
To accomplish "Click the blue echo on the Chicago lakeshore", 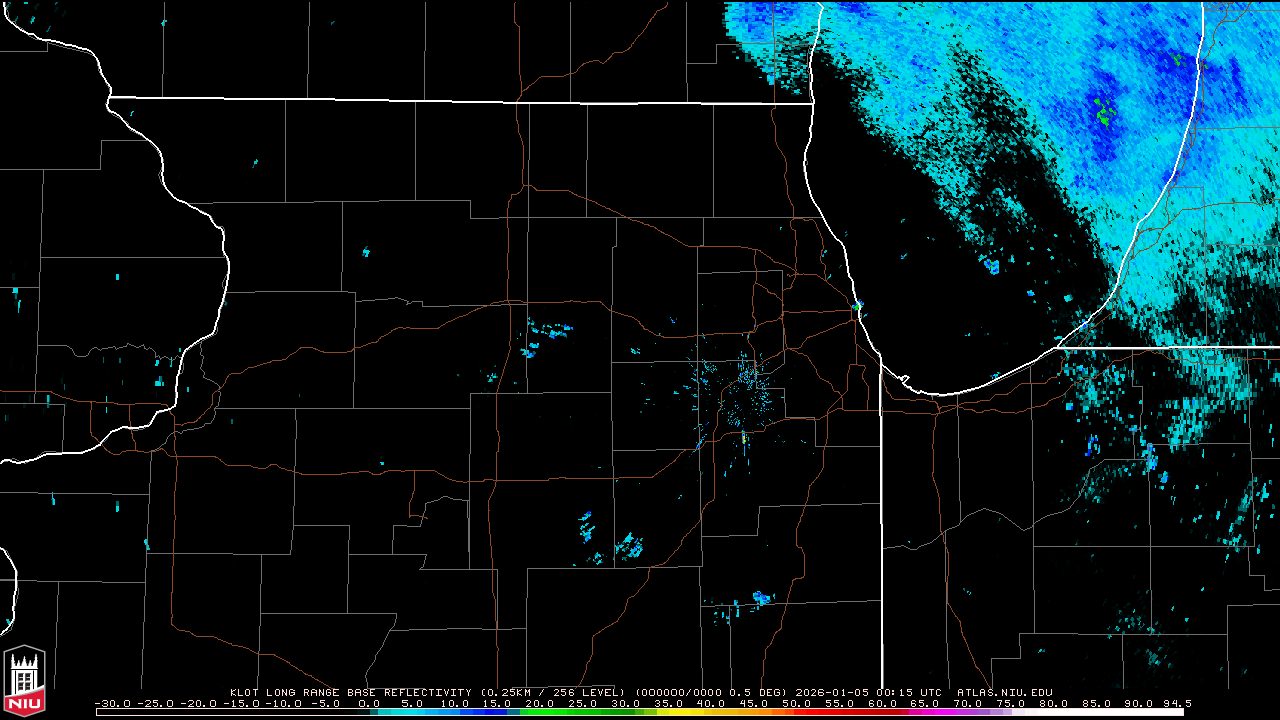I will pos(858,305).
